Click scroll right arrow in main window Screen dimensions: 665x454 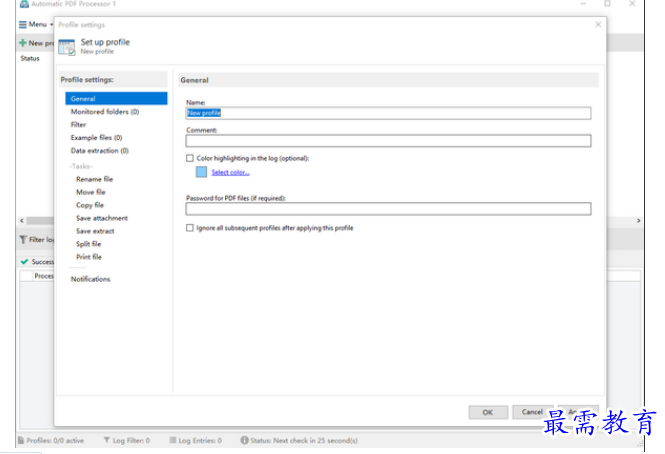tap(638, 221)
